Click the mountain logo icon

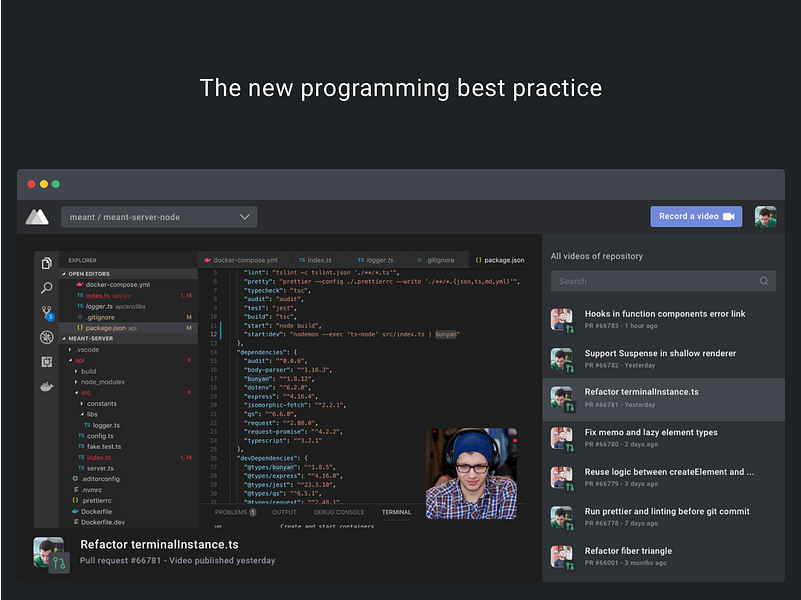tap(37, 217)
